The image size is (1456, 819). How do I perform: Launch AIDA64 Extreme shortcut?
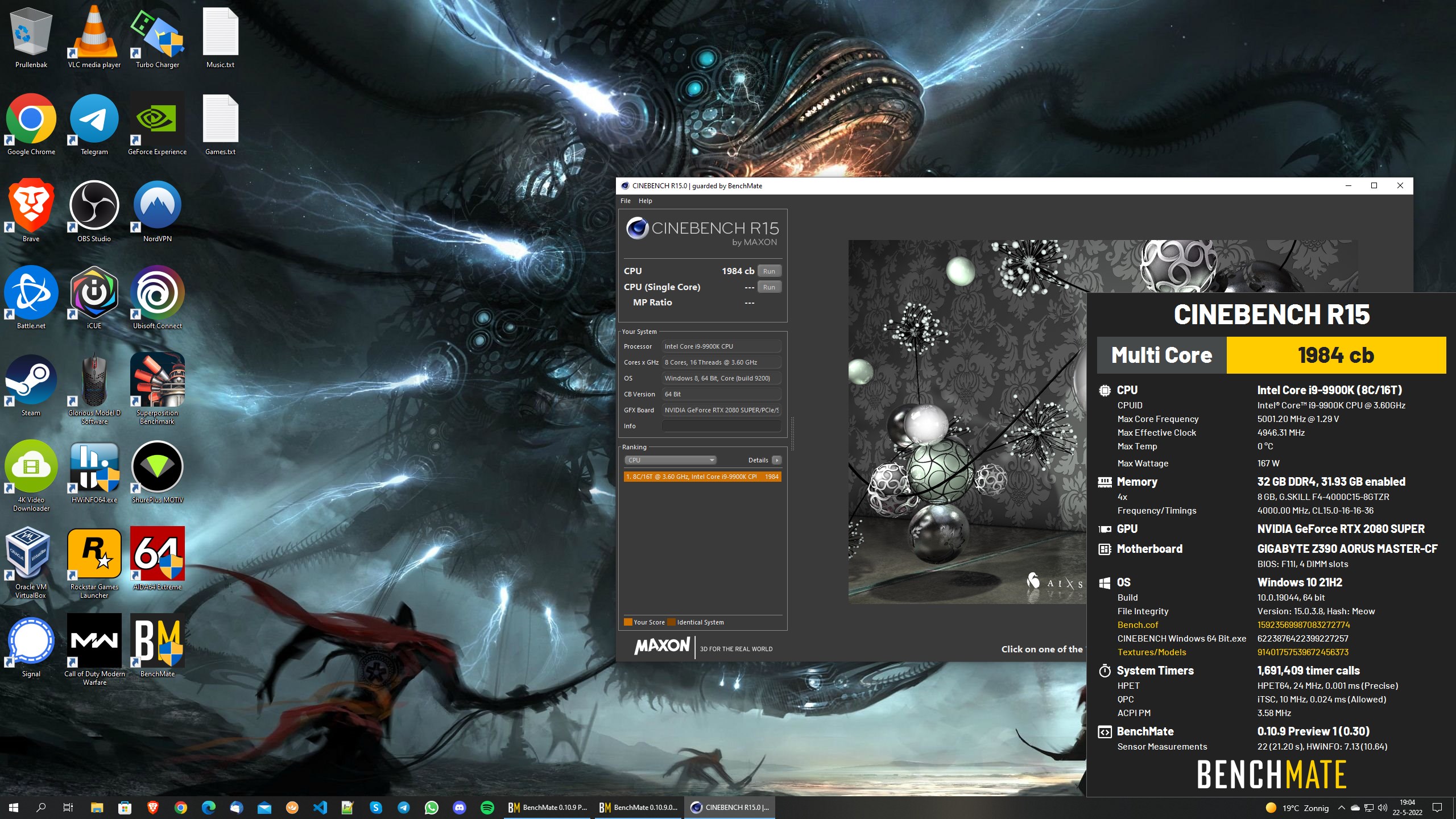click(158, 560)
